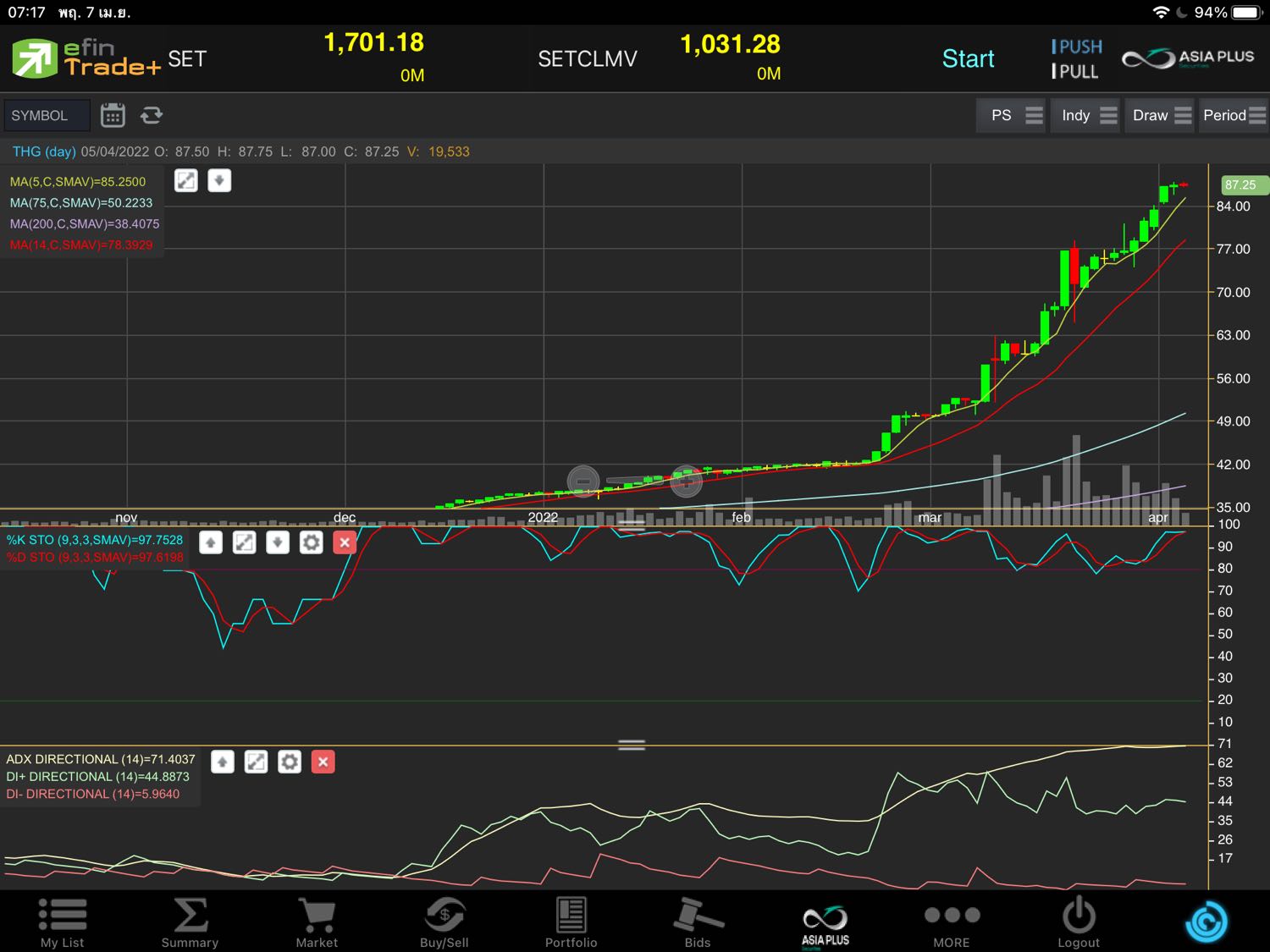1270x952 pixels.
Task: Expand the main price chart panel
Action: (x=186, y=180)
